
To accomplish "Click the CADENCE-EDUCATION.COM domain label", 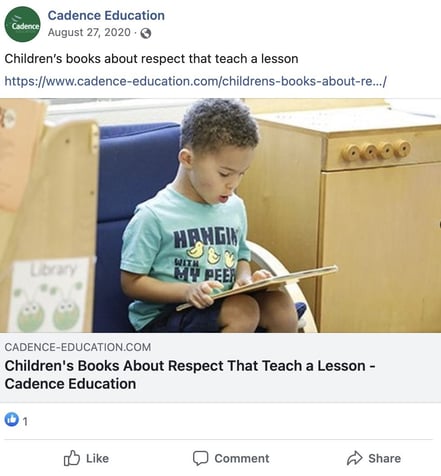I will tap(78, 347).
